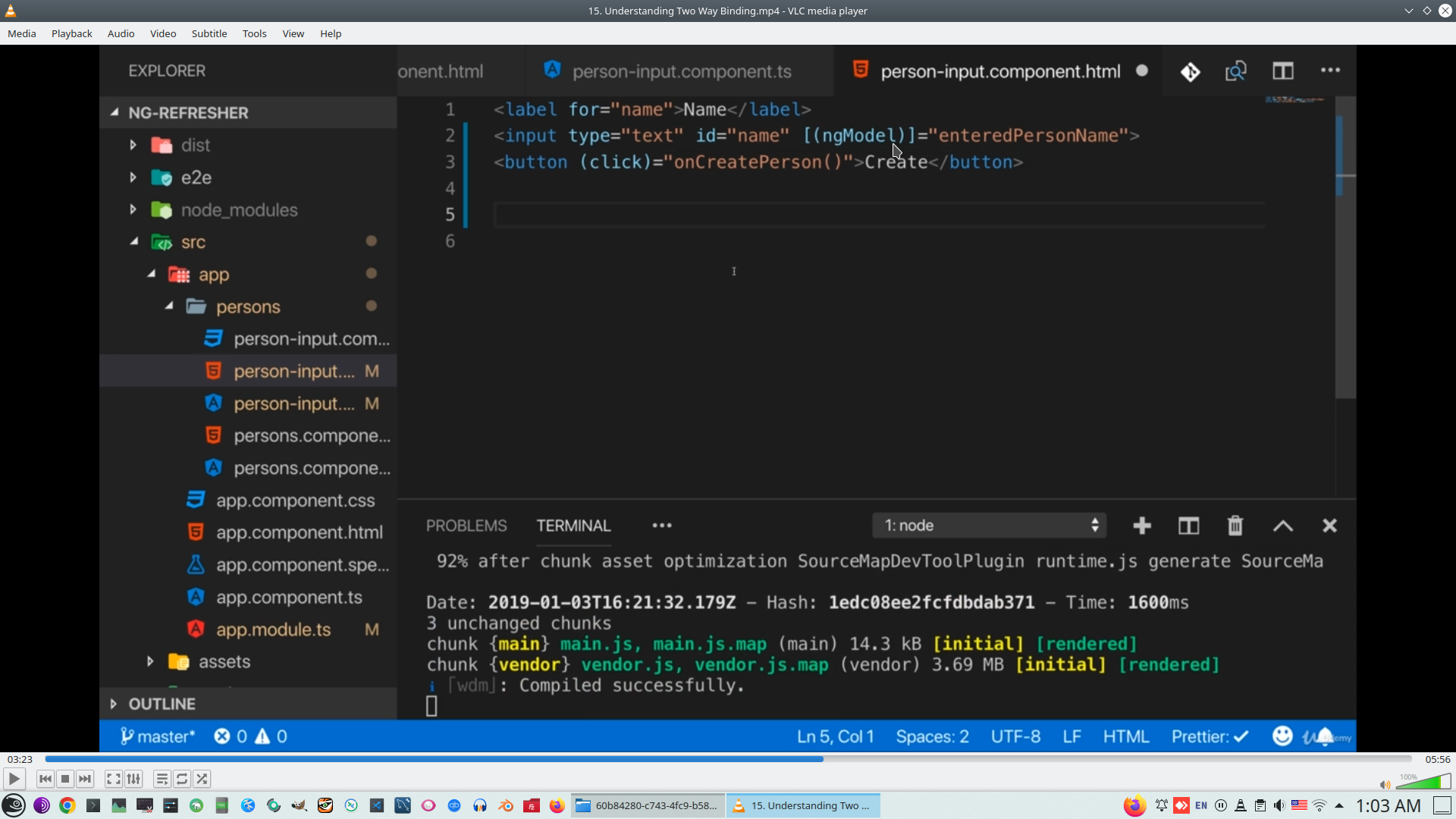Collapse the src folder
The height and width of the screenshot is (819, 1456).
pos(134,241)
